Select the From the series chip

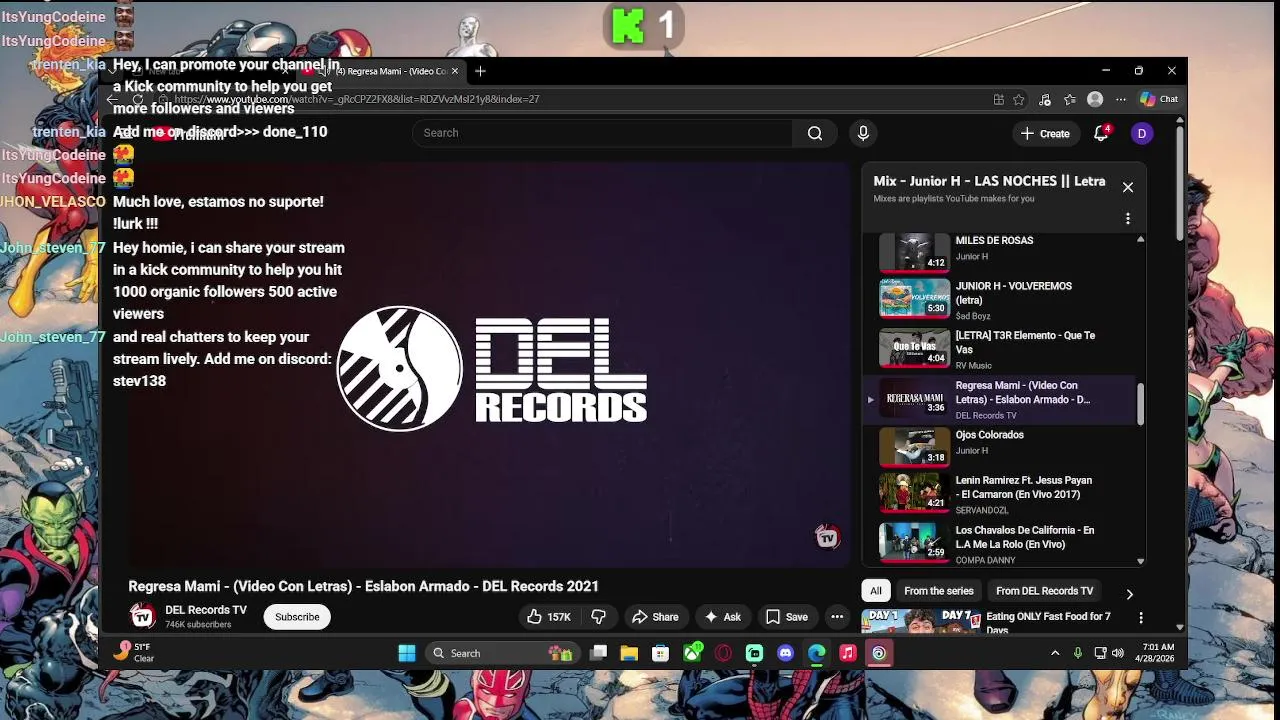click(x=939, y=591)
